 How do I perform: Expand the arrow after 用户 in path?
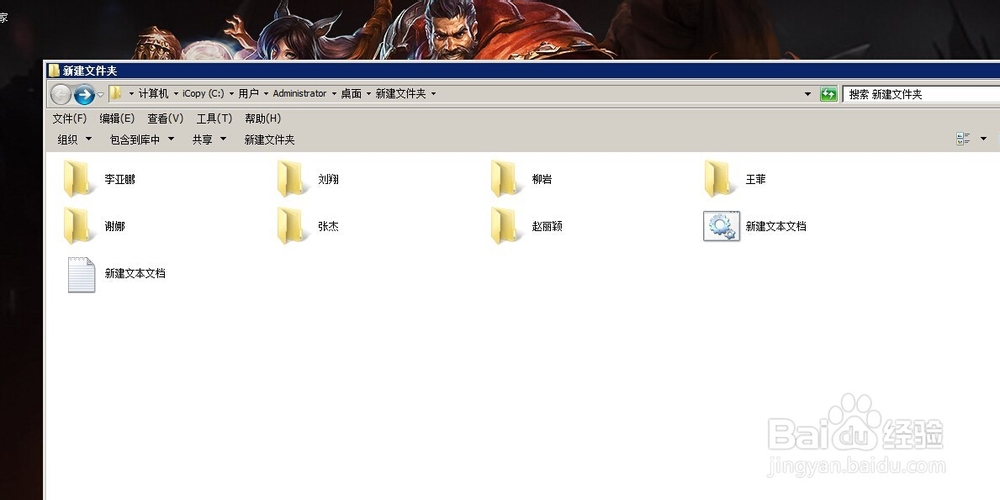pos(266,94)
